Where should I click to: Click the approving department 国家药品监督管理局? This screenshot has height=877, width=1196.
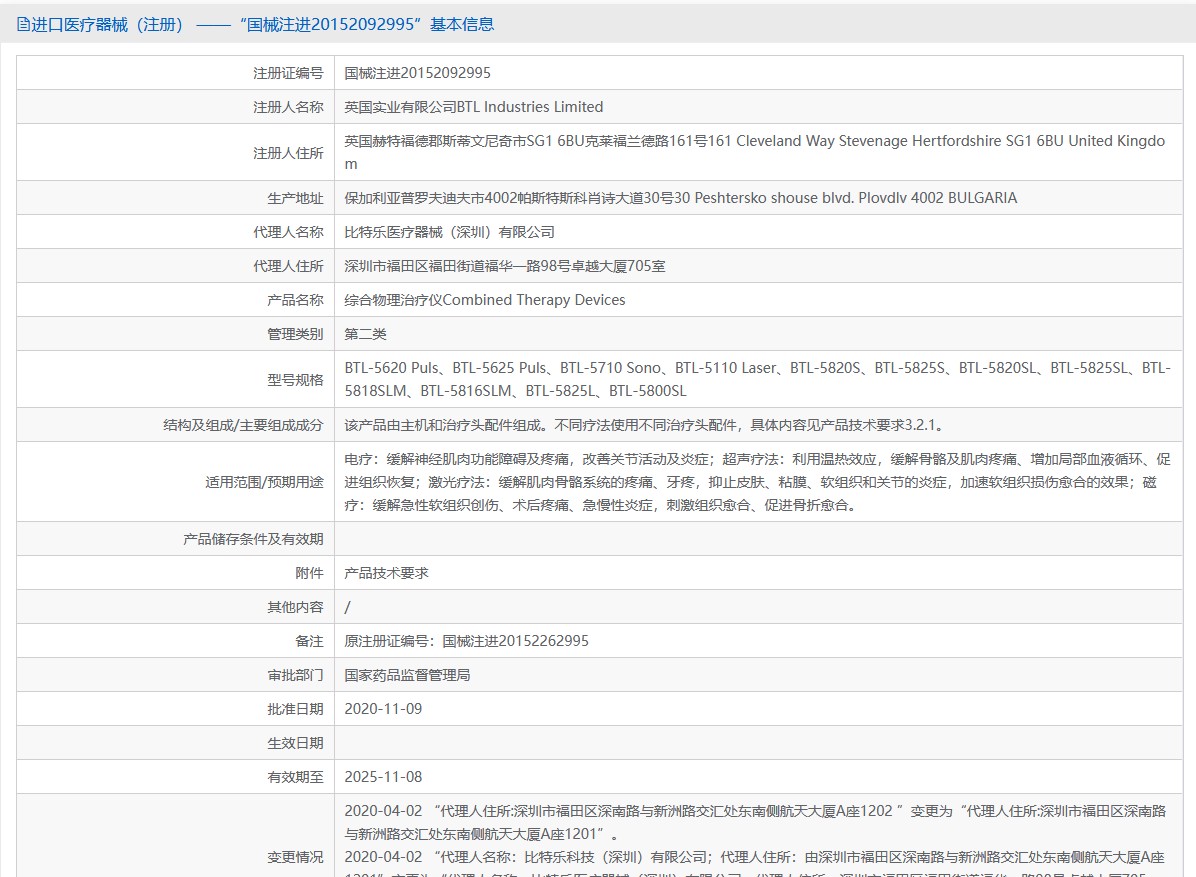point(407,675)
